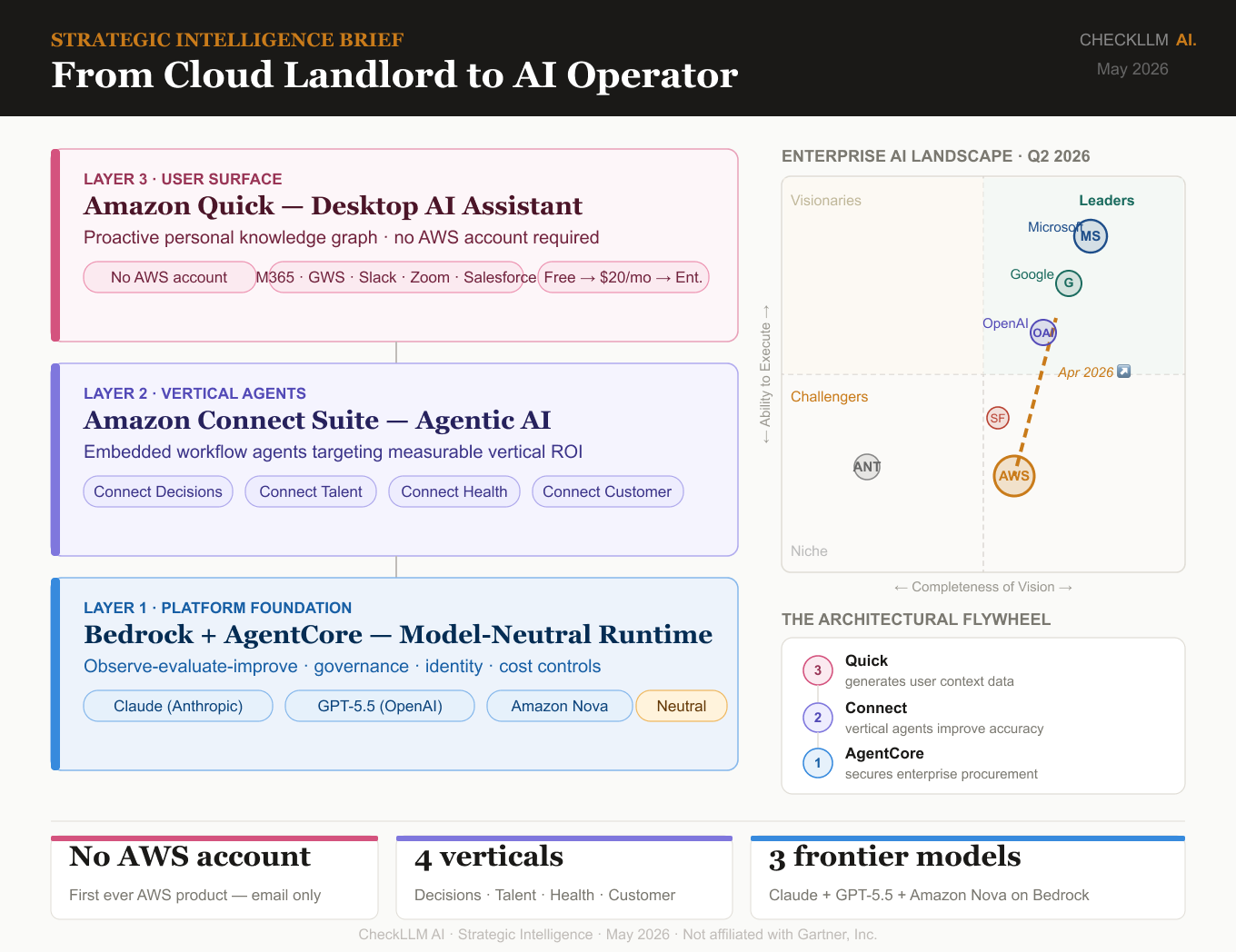Click THE ARCHITECTURAL FLYWHEEL heading
This screenshot has height=952, width=1236.
[916, 620]
